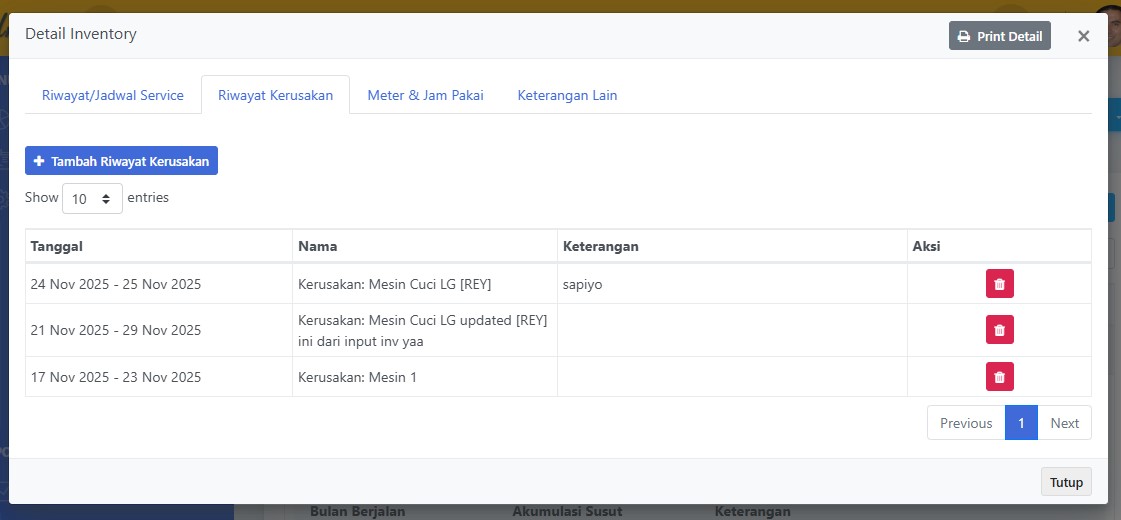Close the Detail Inventory dialog with X
This screenshot has height=520, width=1121.
pos(1083,36)
